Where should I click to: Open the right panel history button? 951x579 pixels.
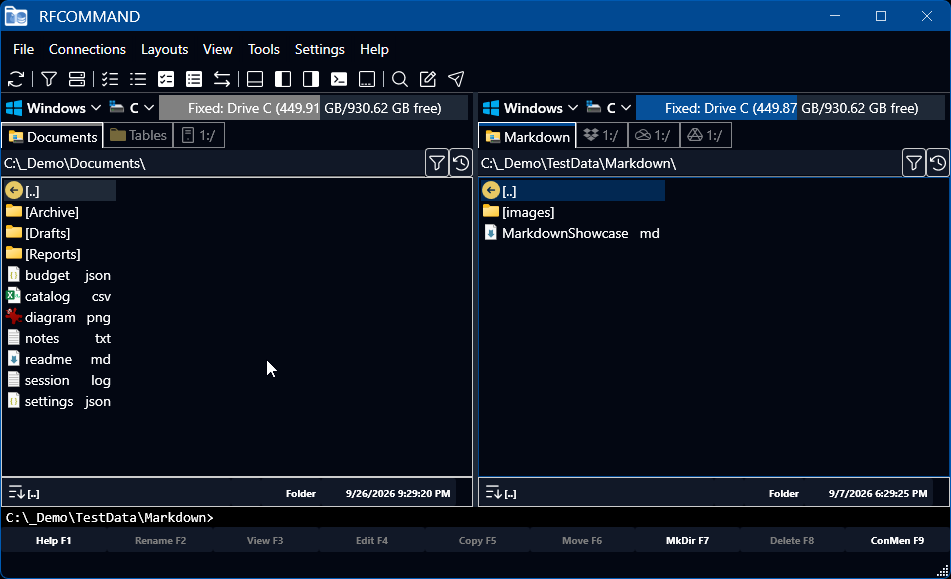938,163
